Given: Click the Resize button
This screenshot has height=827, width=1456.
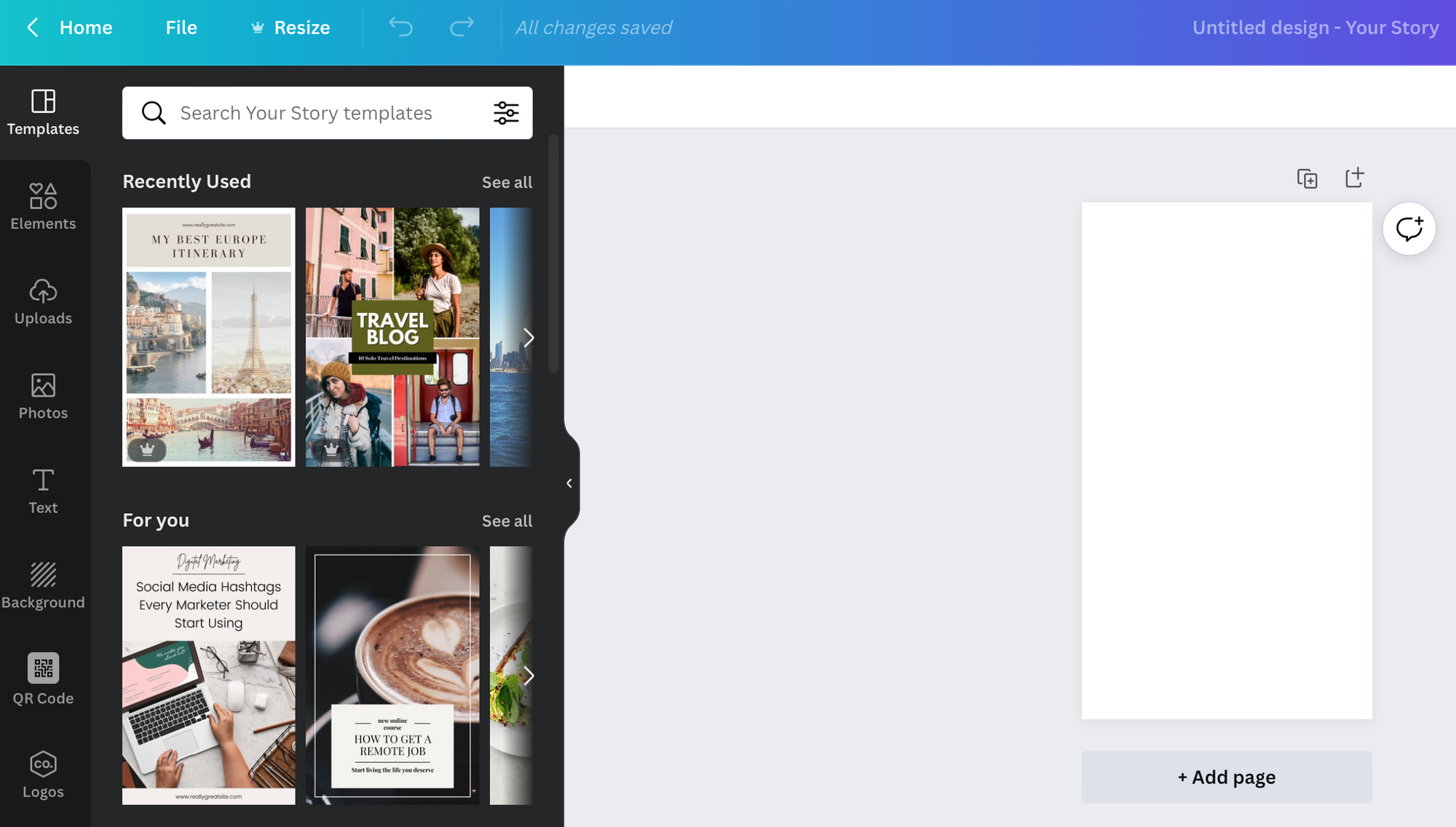Looking at the screenshot, I should point(290,28).
